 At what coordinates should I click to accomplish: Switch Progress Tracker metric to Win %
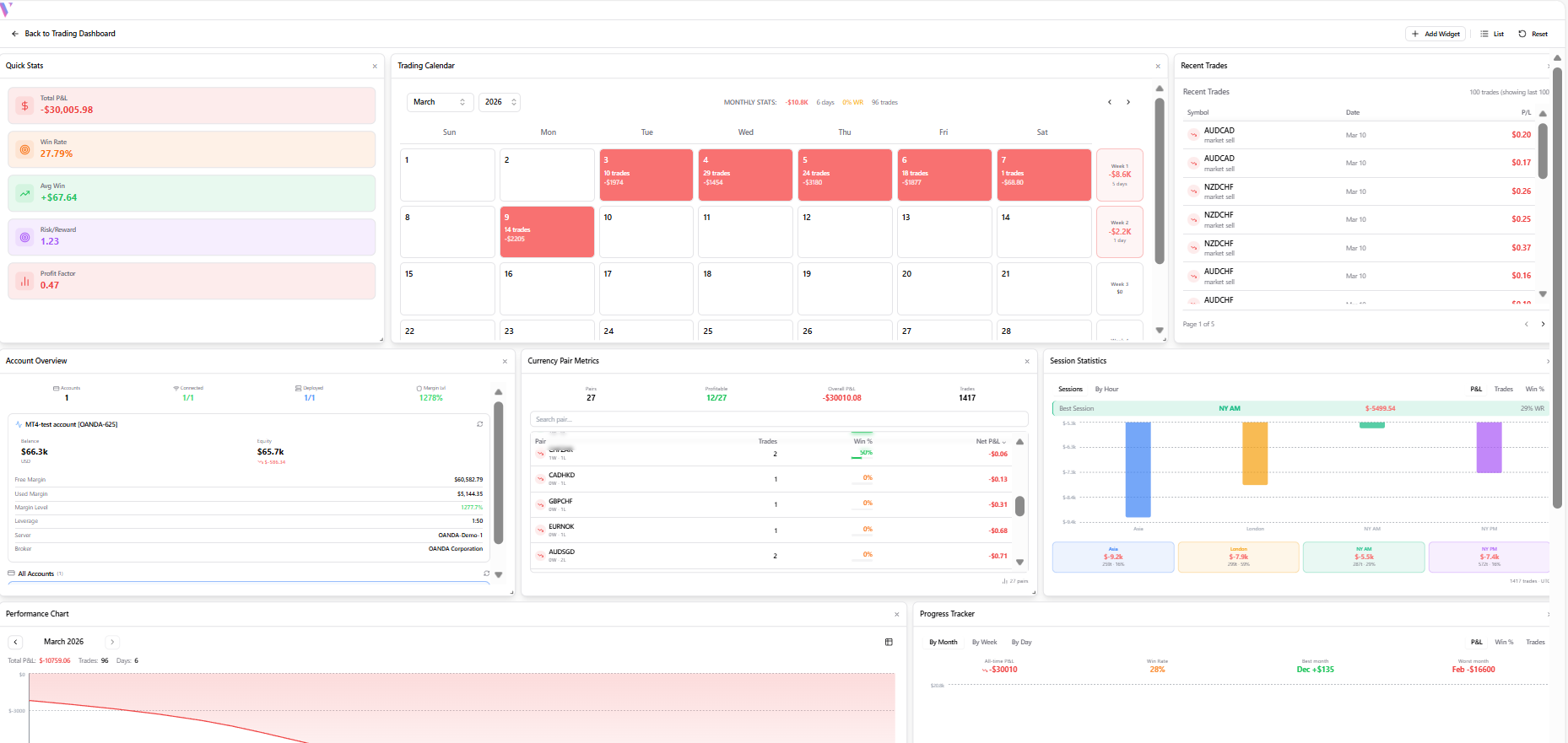tap(1504, 642)
